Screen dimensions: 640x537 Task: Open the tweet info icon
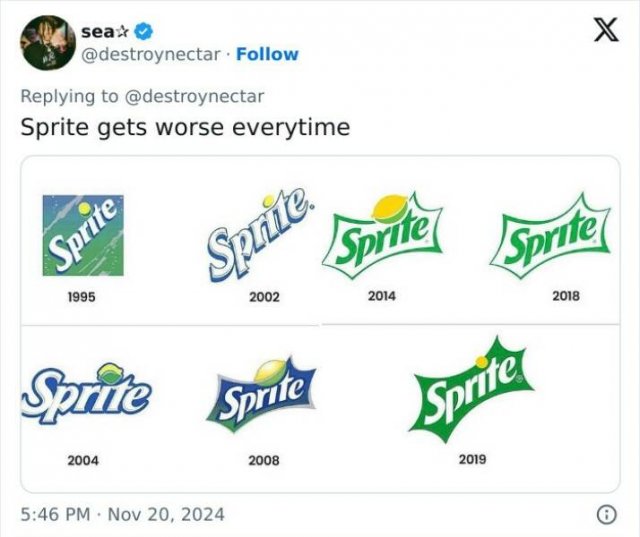point(604,515)
